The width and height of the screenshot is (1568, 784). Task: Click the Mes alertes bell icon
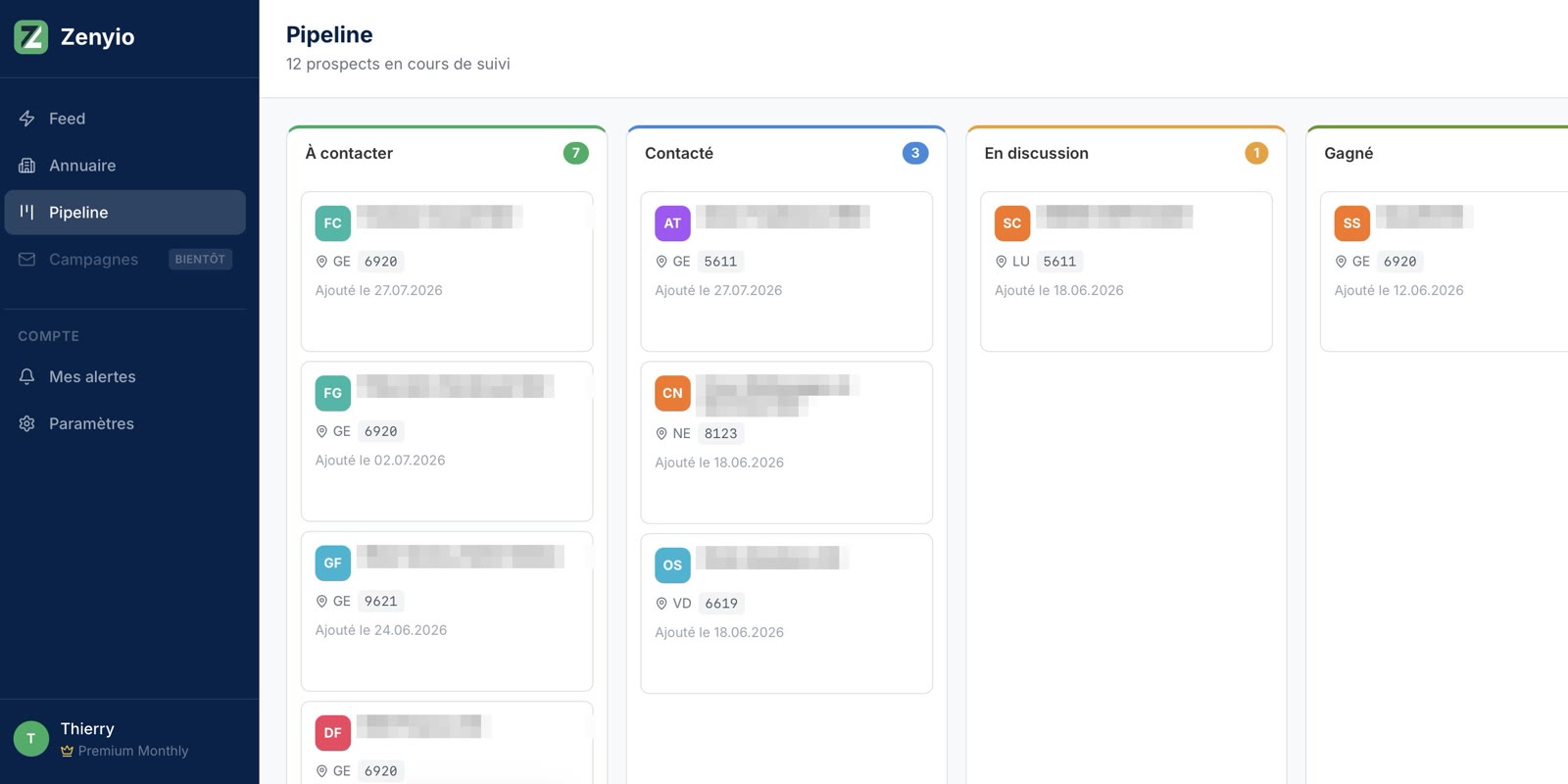(x=27, y=377)
